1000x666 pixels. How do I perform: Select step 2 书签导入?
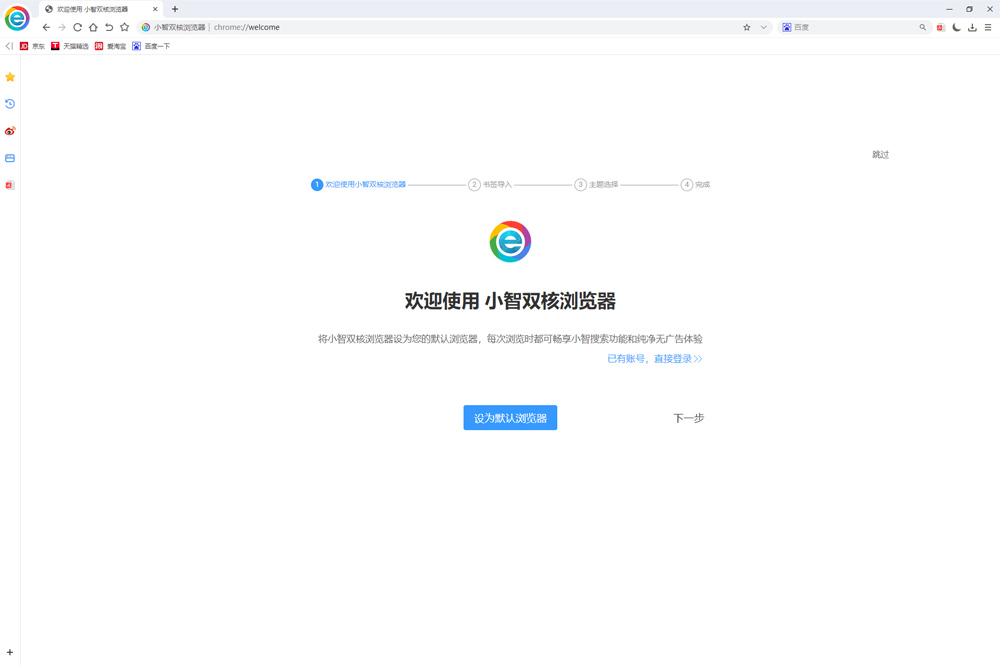[x=490, y=184]
